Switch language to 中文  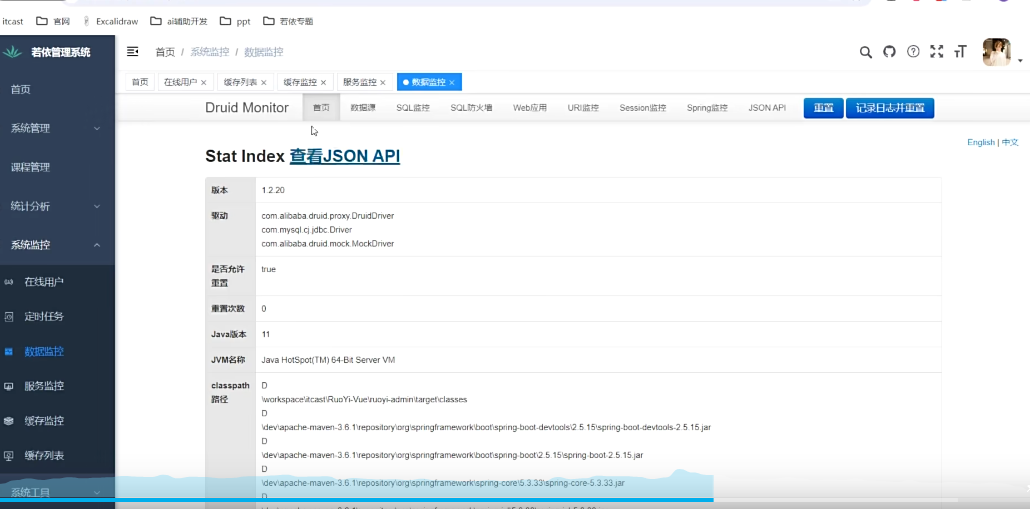(x=1010, y=143)
